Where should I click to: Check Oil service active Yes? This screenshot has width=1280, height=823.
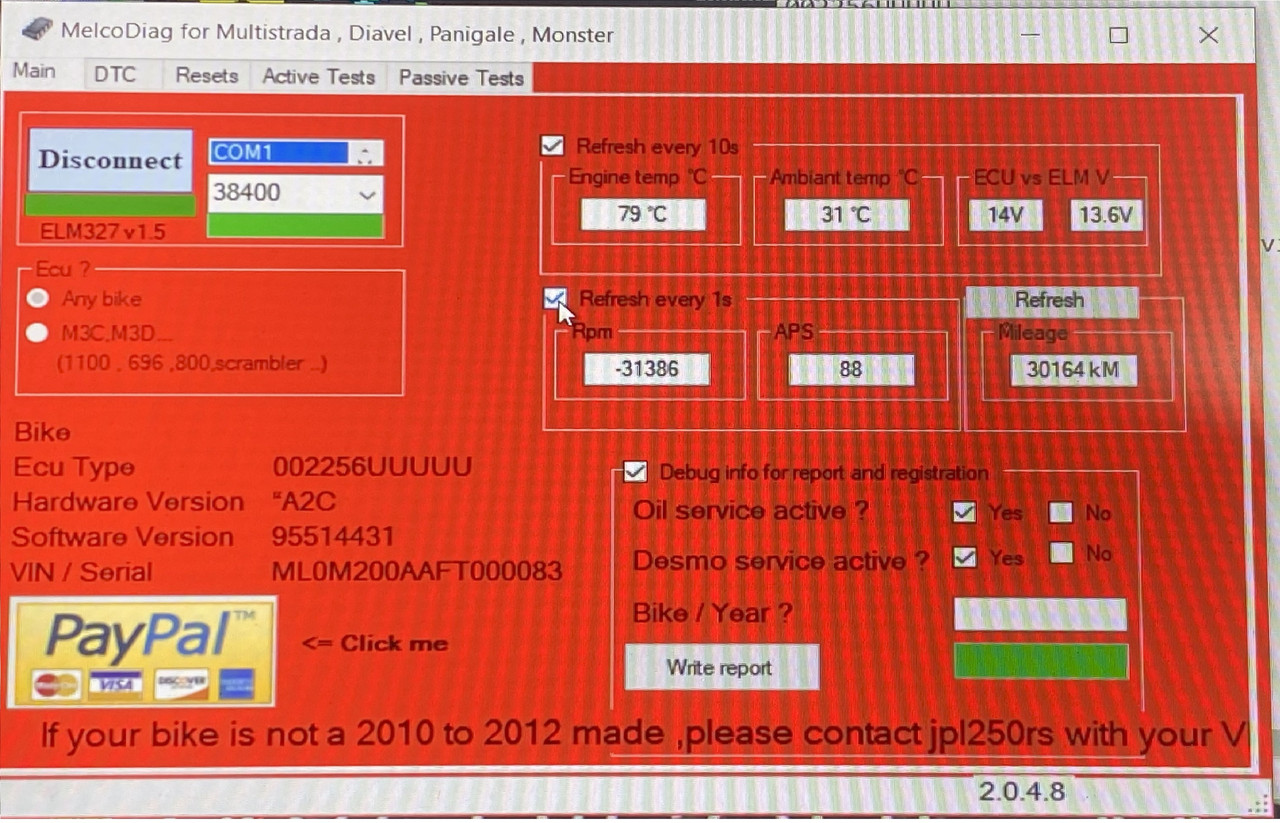[964, 512]
